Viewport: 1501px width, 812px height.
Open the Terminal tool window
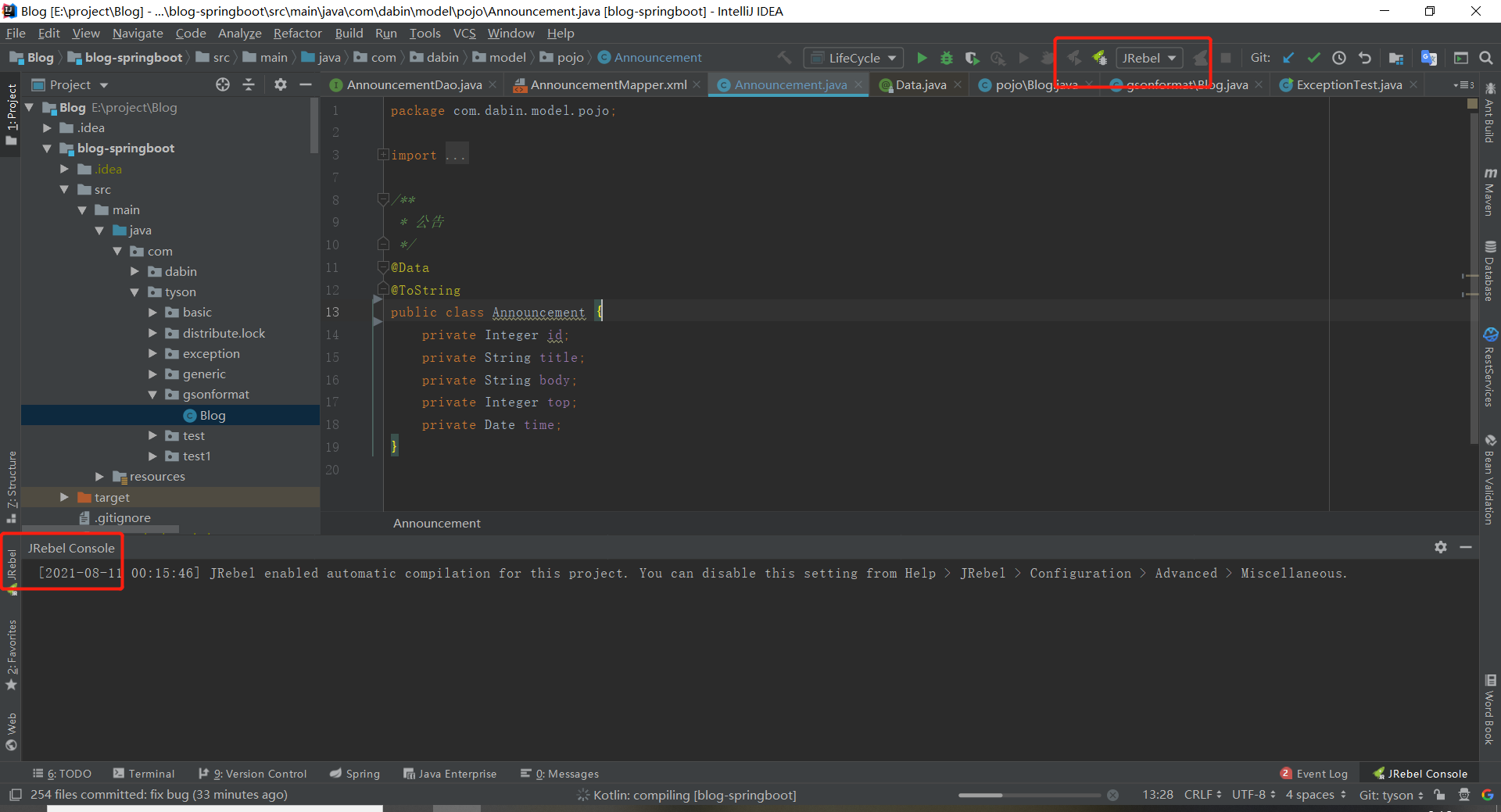pos(144,774)
